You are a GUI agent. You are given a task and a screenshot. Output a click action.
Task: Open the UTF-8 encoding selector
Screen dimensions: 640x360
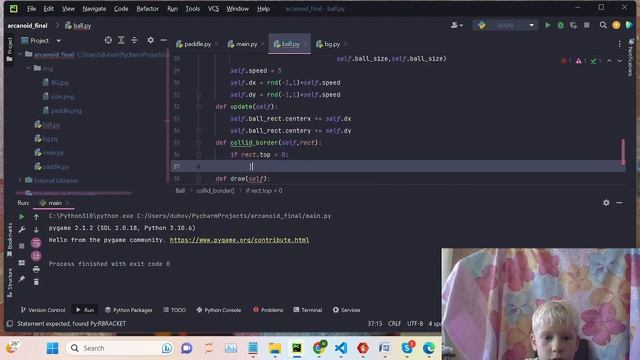pyautogui.click(x=415, y=324)
